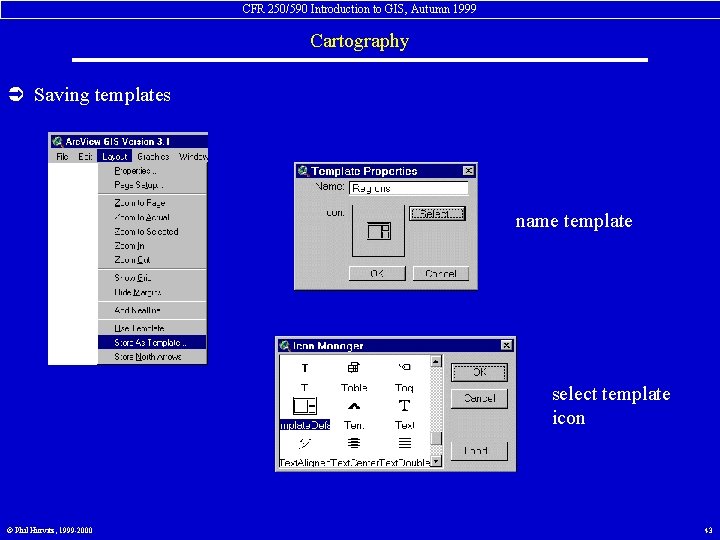
Task: Click scroll down arrow in Icon Manager
Action: point(436,461)
